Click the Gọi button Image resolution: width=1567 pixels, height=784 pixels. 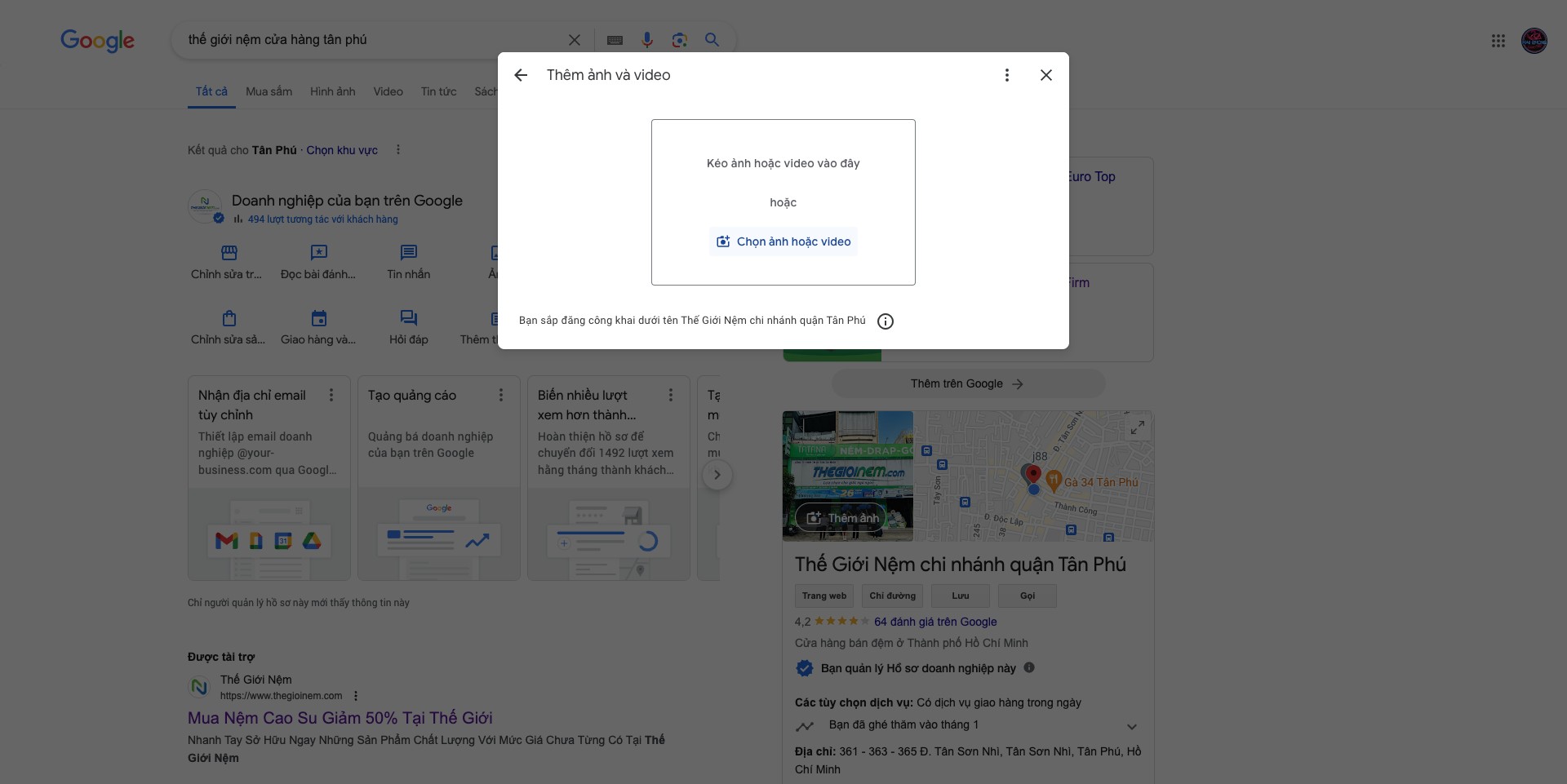pos(1028,596)
